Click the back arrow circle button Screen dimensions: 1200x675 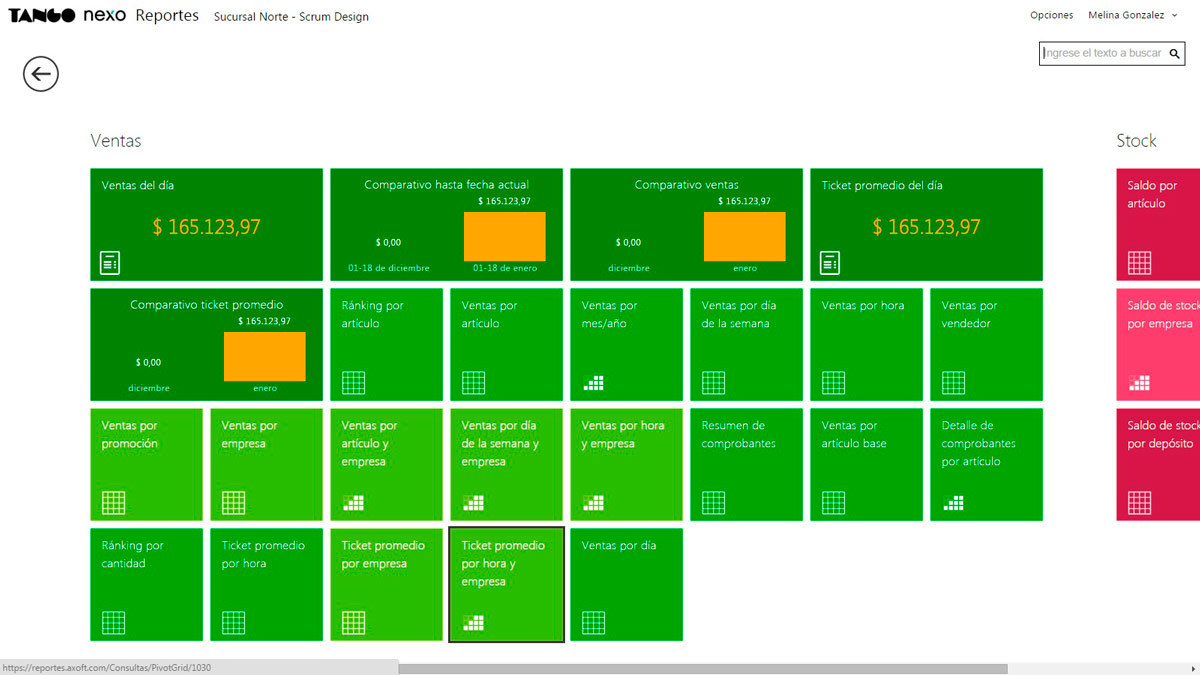41,74
